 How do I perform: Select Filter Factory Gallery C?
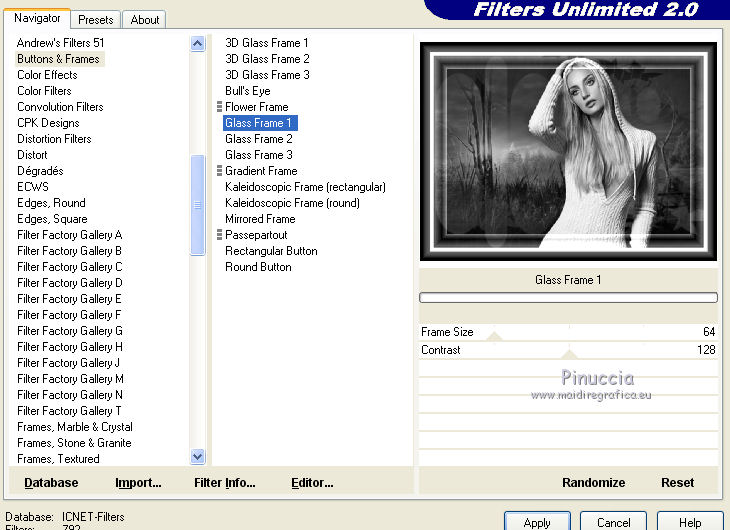tap(70, 267)
